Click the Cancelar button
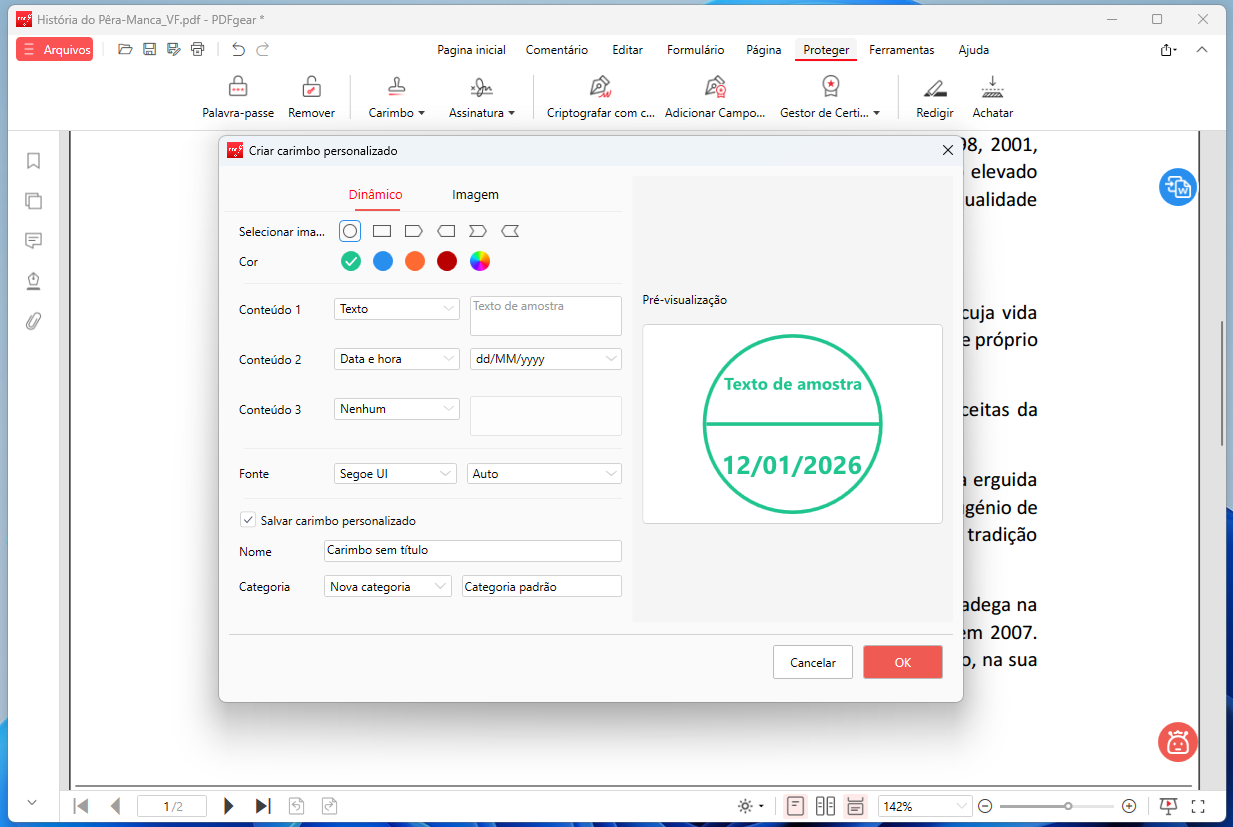This screenshot has height=827, width=1233. pos(812,662)
